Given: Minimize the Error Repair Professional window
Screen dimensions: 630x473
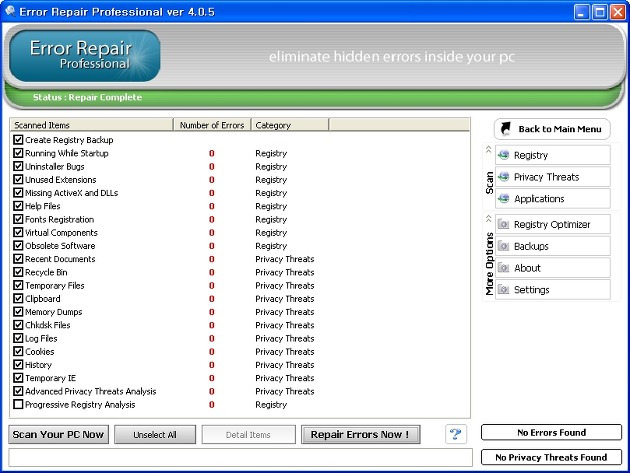Looking at the screenshot, I should coord(581,12).
